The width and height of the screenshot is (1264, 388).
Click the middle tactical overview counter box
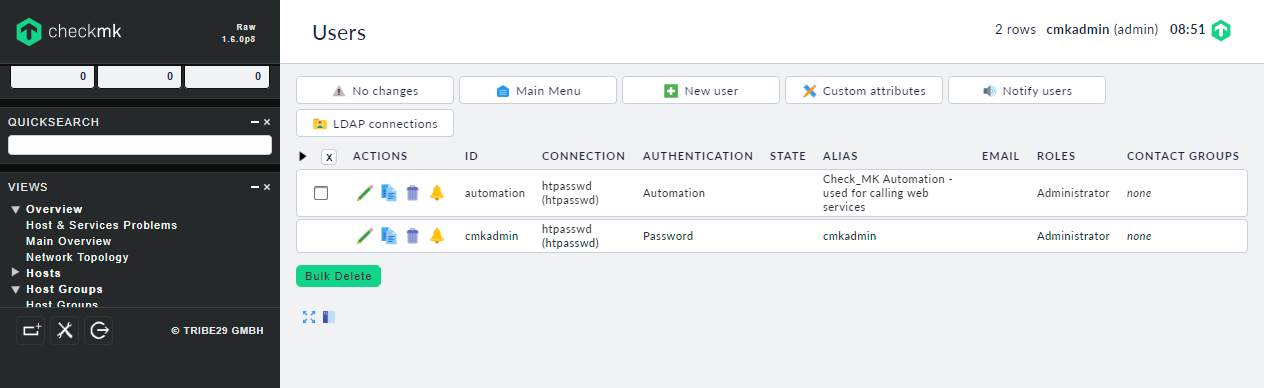[x=140, y=76]
